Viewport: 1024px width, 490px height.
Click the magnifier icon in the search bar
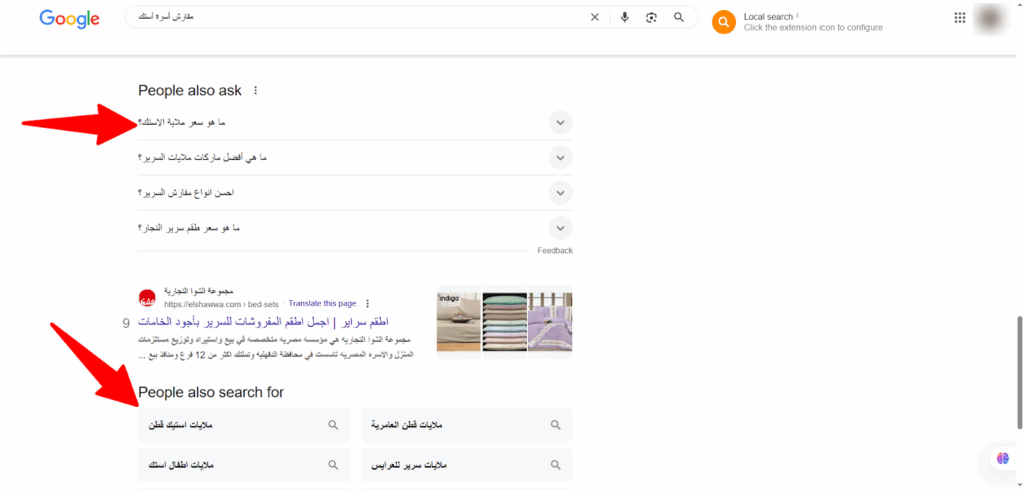click(679, 17)
